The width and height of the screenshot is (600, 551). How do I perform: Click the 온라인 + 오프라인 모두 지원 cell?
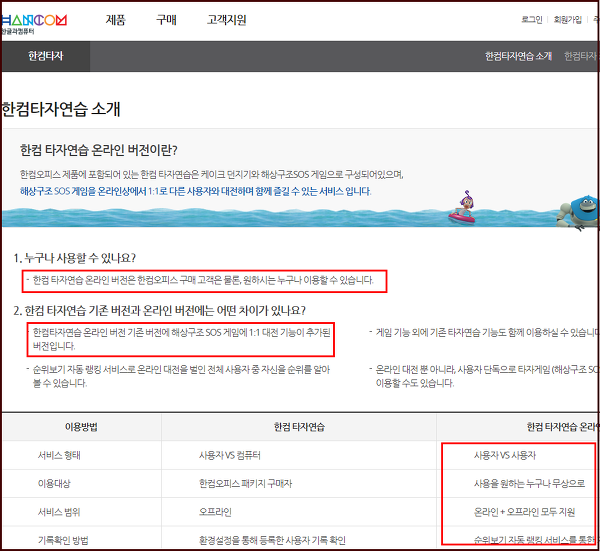point(524,512)
